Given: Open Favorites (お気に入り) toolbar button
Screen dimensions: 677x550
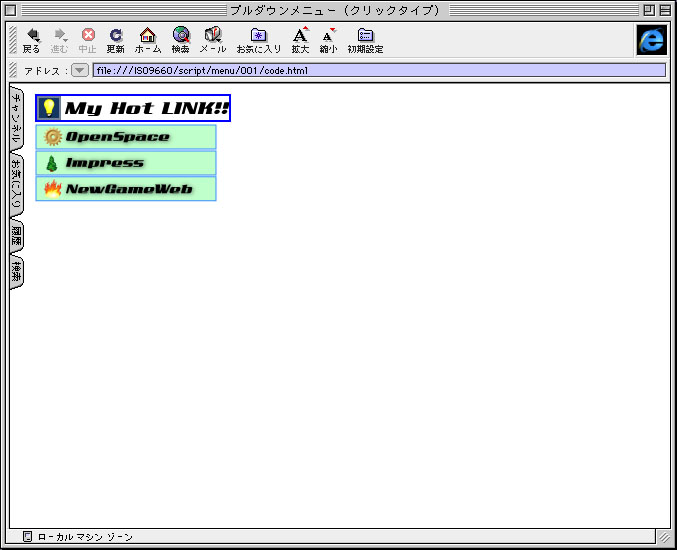Looking at the screenshot, I should 259,41.
